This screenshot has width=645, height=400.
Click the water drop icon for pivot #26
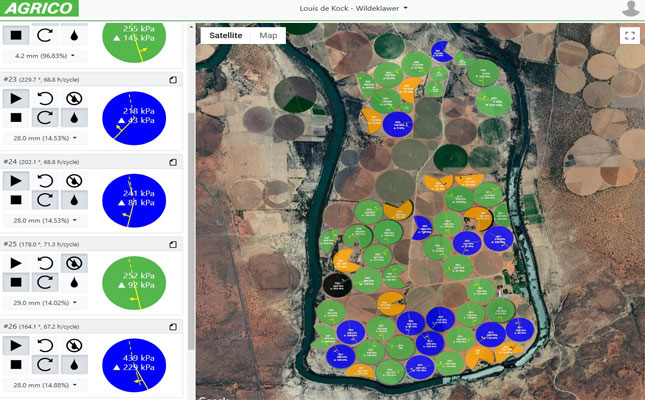click(x=74, y=365)
